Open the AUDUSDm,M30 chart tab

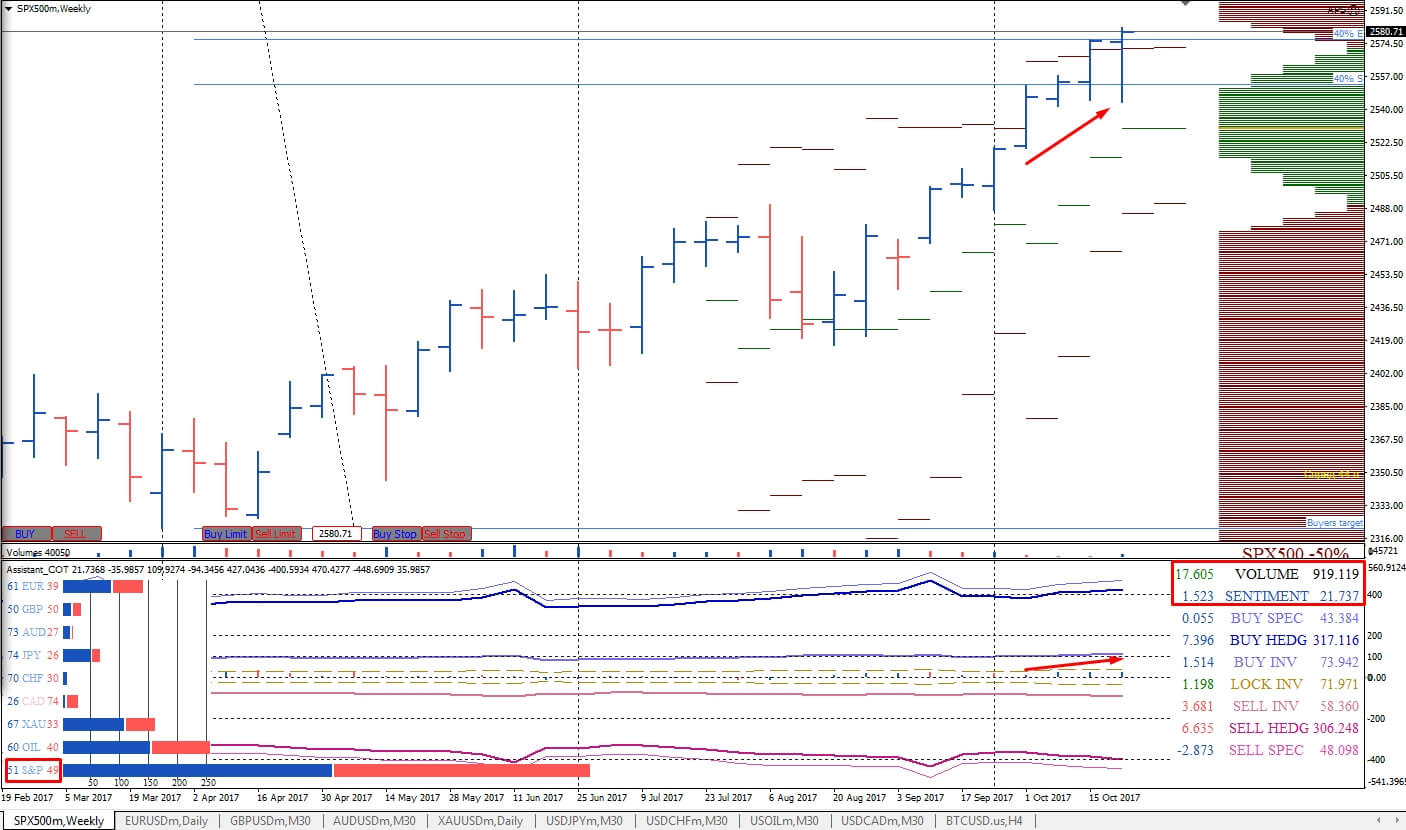[375, 821]
